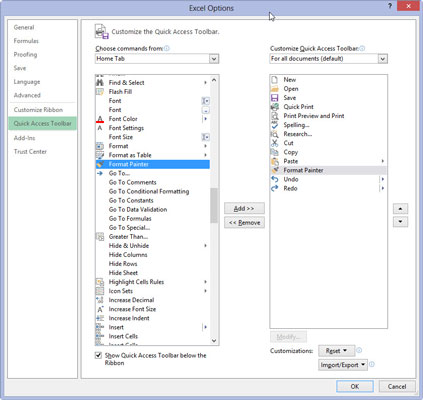
Task: Click the Open folder icon in toolbar list
Action: (274, 89)
